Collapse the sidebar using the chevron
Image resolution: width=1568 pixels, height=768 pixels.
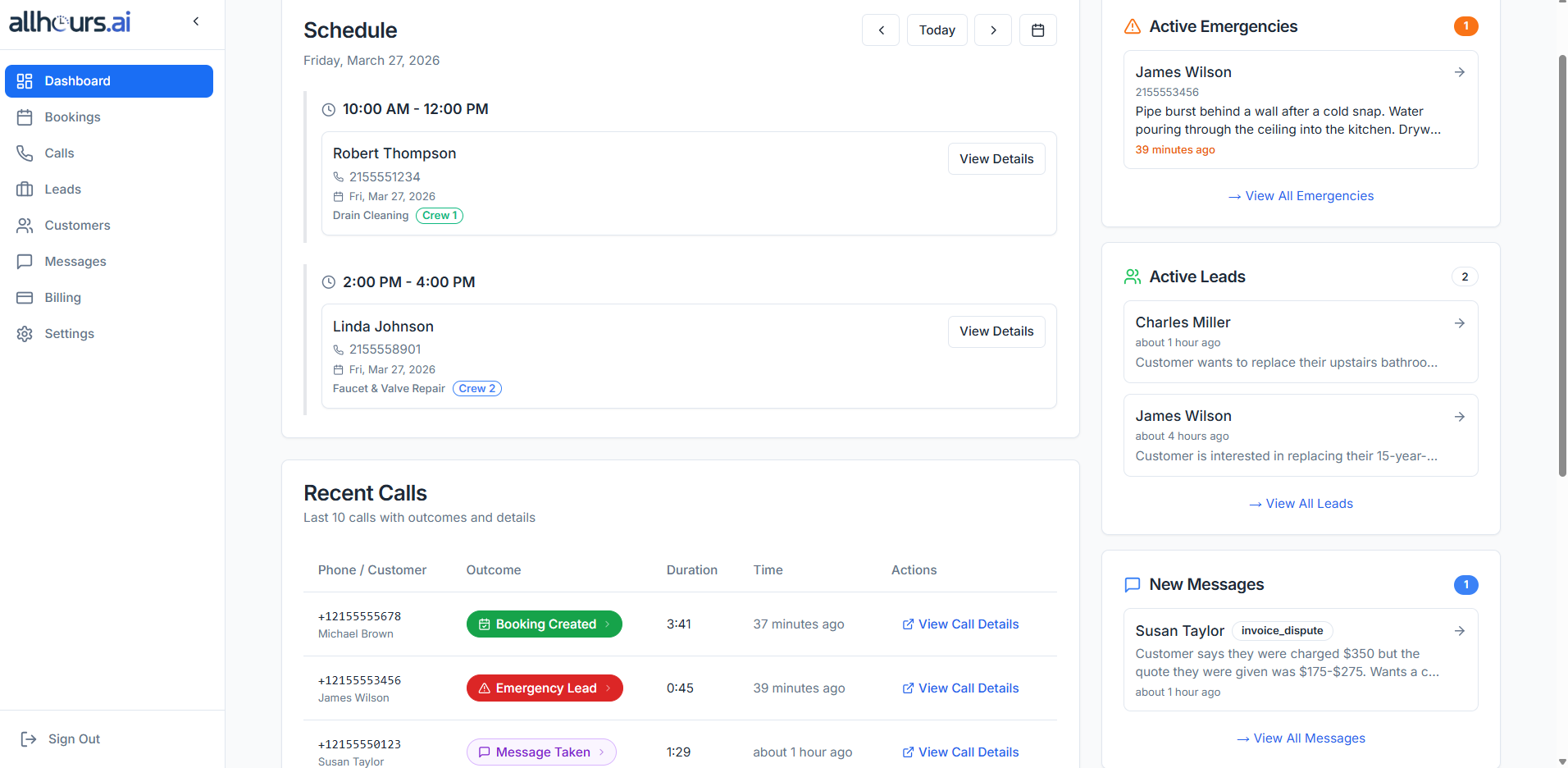(x=195, y=21)
